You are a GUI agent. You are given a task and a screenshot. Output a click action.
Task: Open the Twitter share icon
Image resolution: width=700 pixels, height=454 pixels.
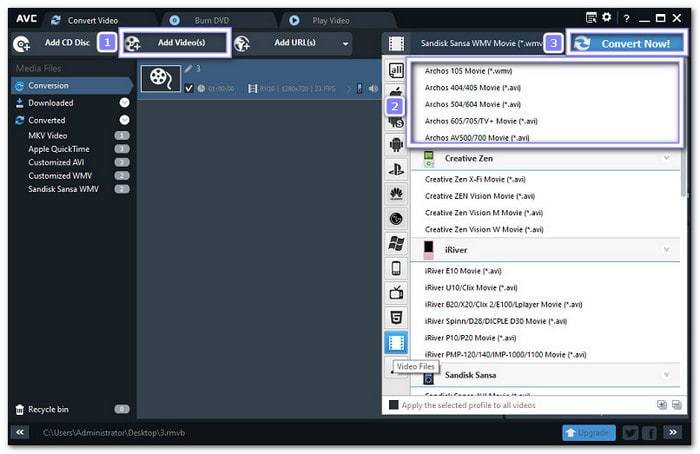point(630,433)
